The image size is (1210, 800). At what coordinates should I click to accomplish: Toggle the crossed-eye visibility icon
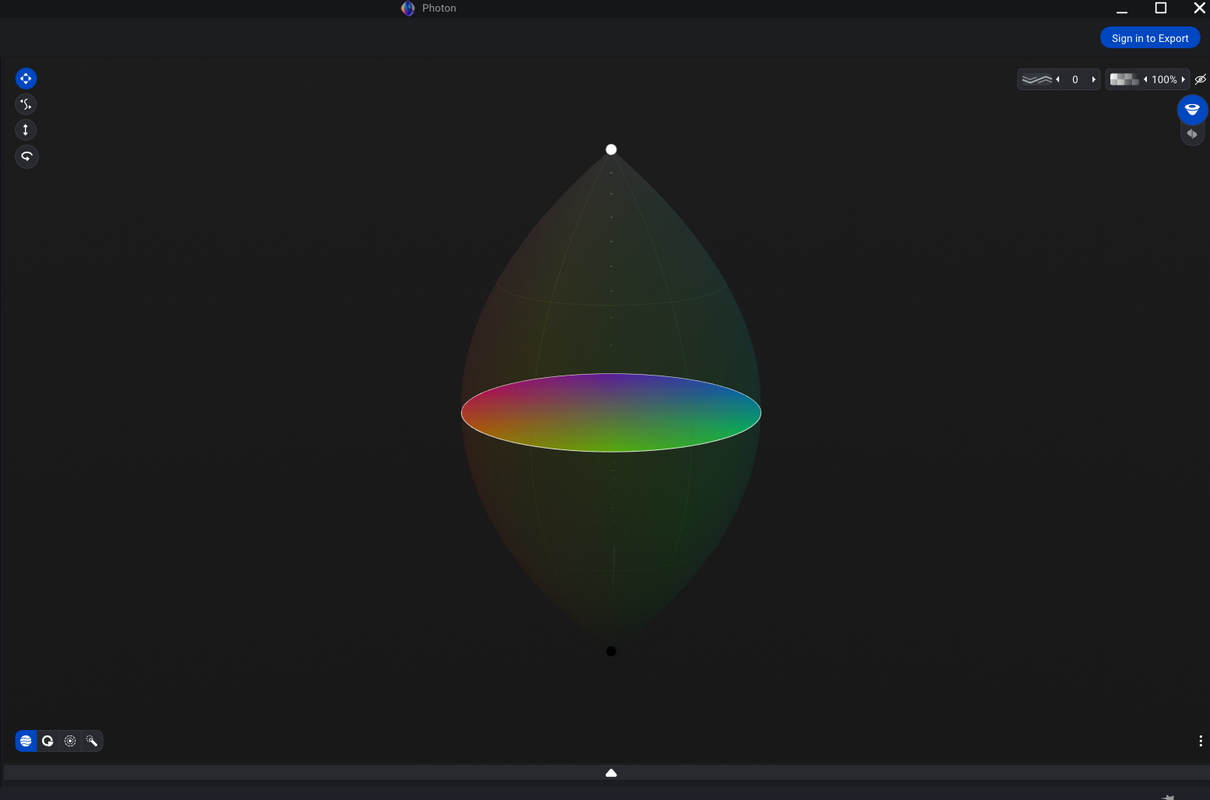click(1200, 79)
